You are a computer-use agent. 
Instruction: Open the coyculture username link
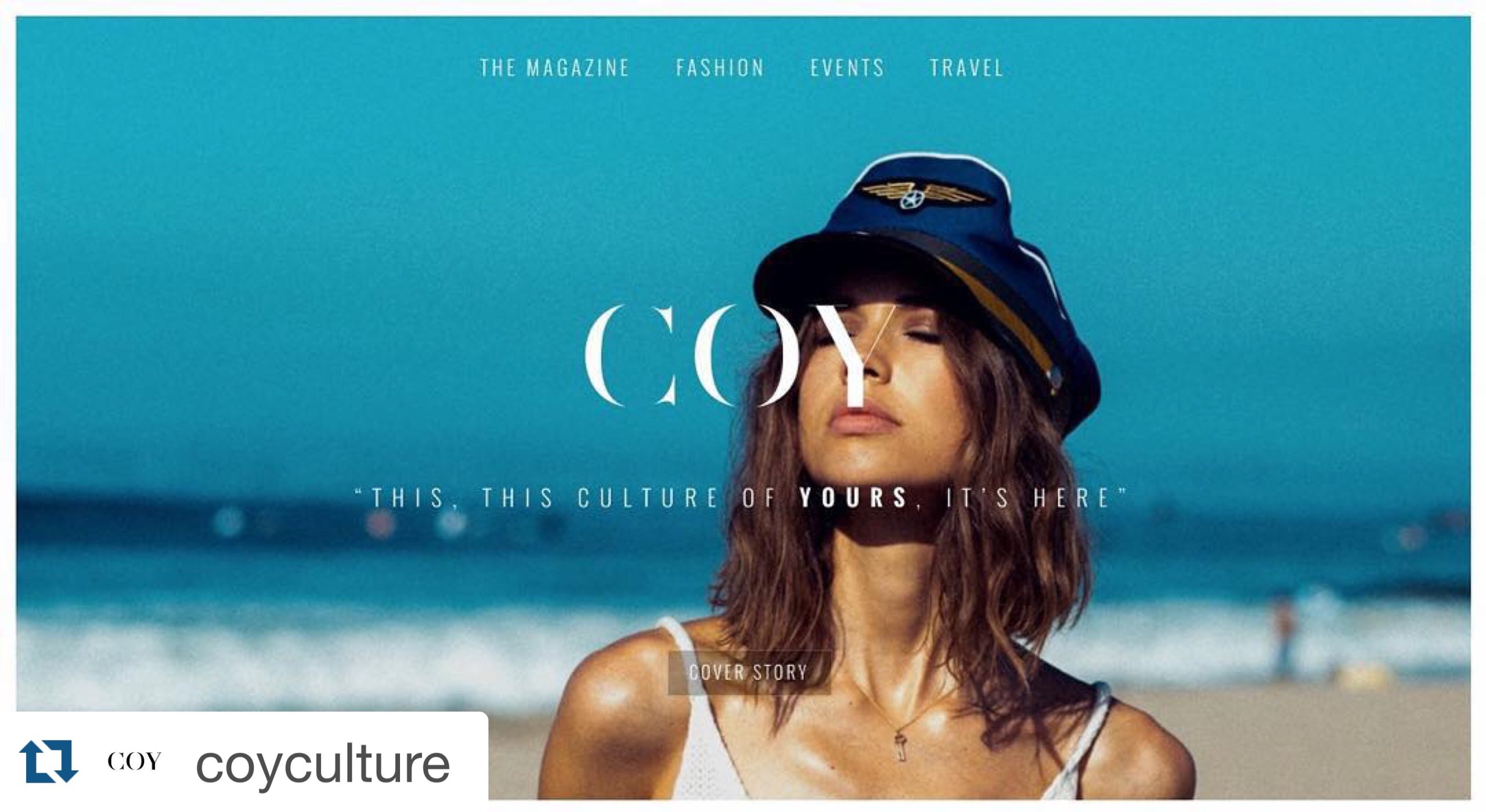(323, 764)
